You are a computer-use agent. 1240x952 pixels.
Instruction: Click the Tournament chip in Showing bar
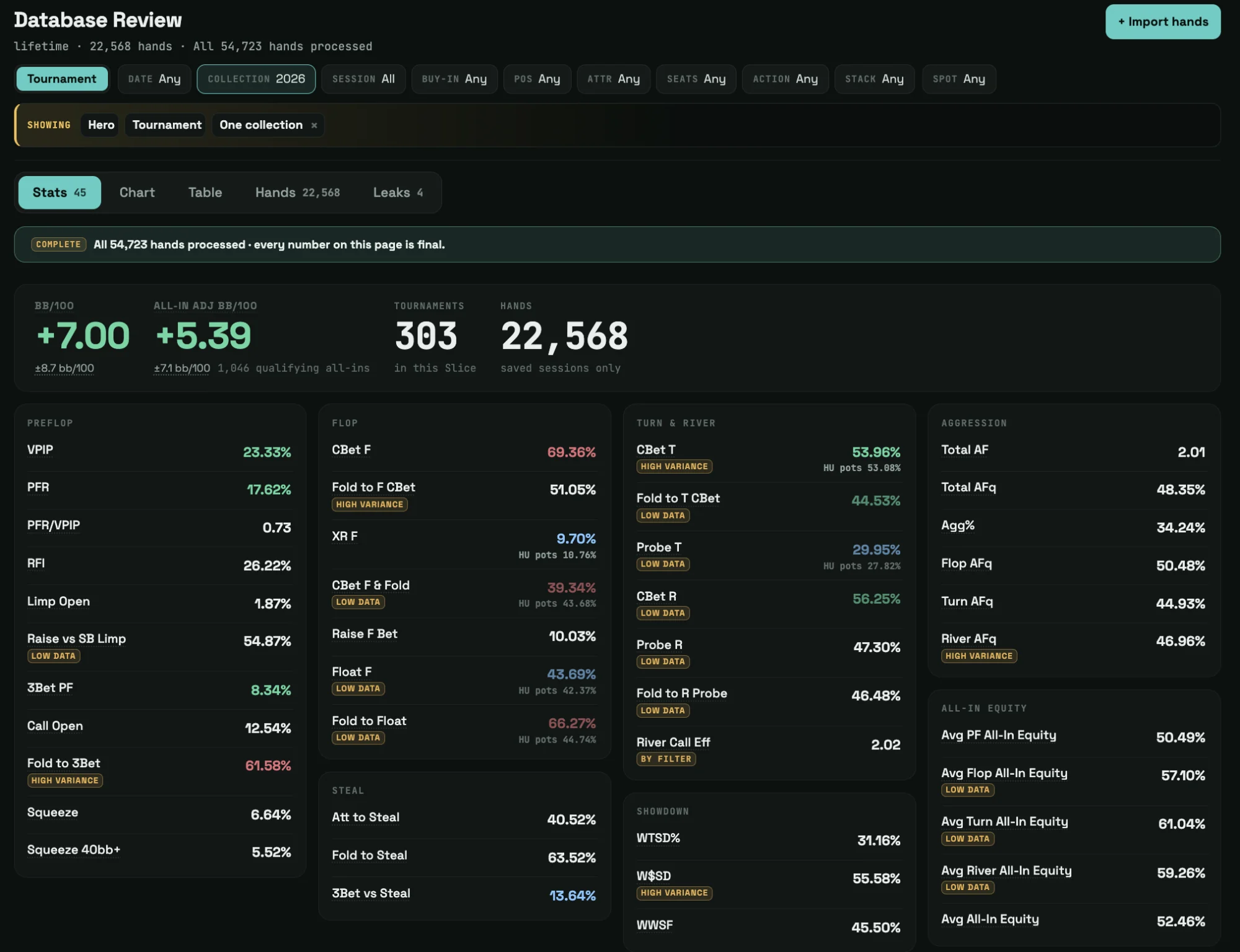pos(167,125)
